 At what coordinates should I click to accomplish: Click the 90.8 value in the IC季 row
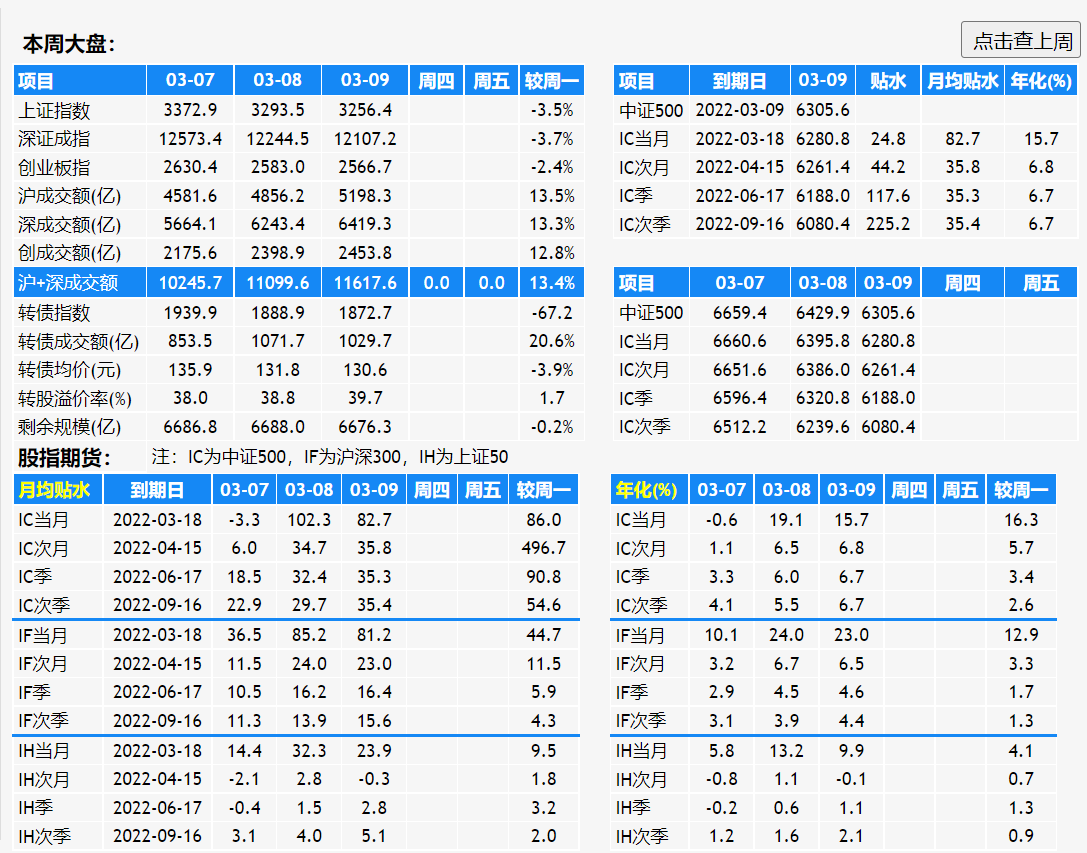pyautogui.click(x=544, y=576)
